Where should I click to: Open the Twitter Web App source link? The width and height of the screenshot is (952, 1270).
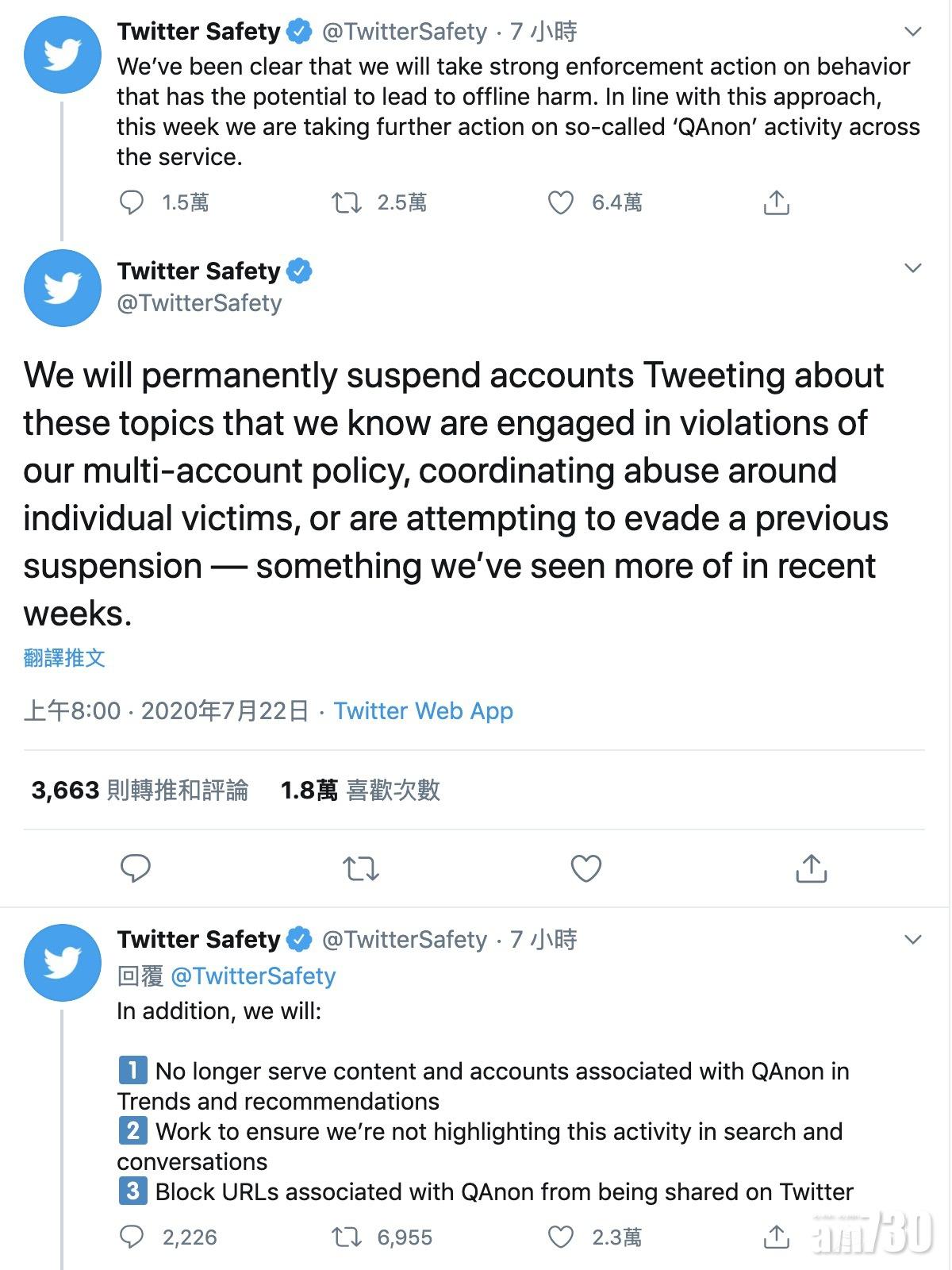(x=423, y=710)
